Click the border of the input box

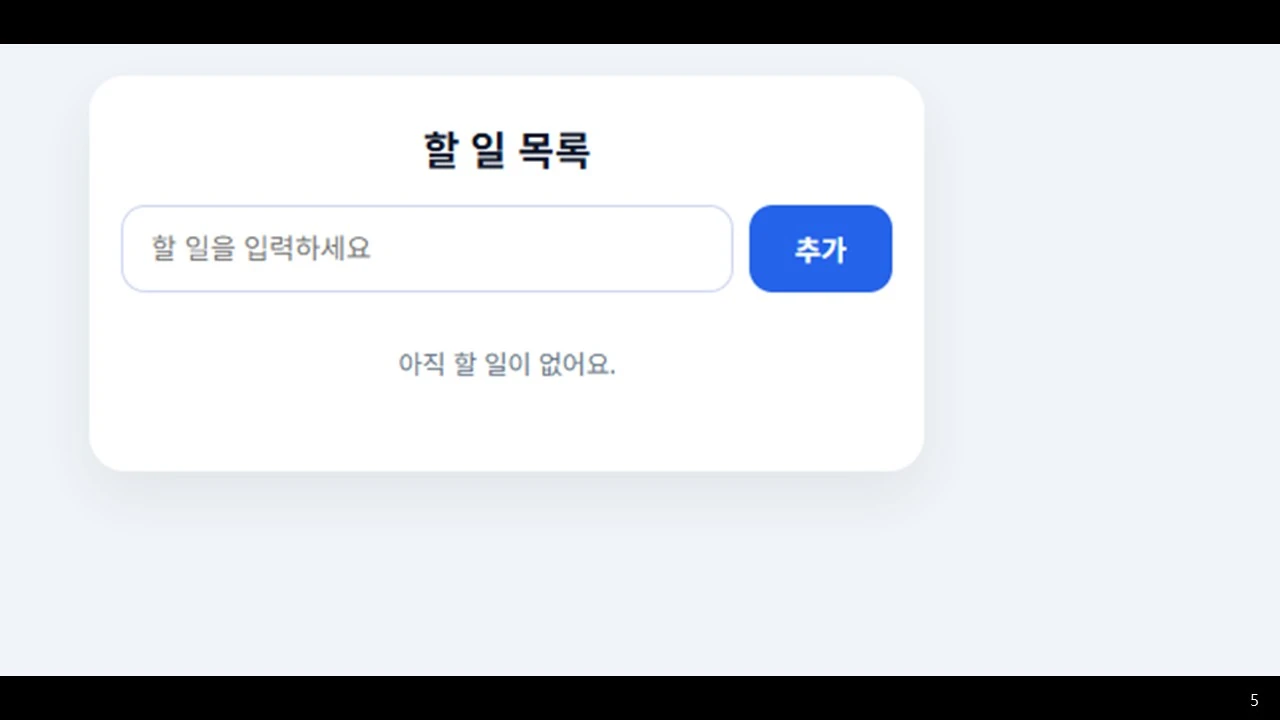pyautogui.click(x=427, y=206)
